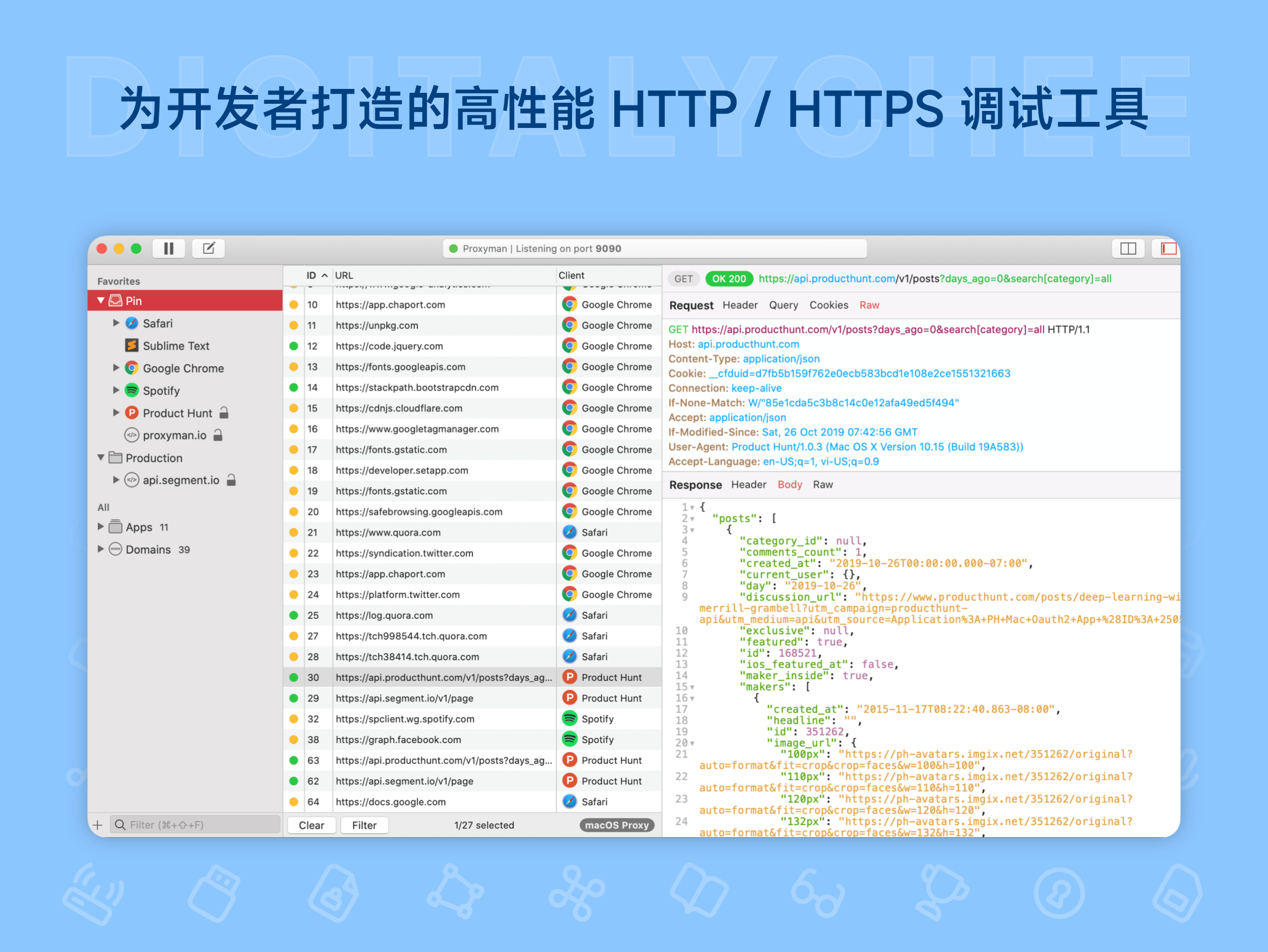Viewport: 1268px width, 952px height.
Task: Click the Safari icon in row 21
Action: (x=569, y=532)
